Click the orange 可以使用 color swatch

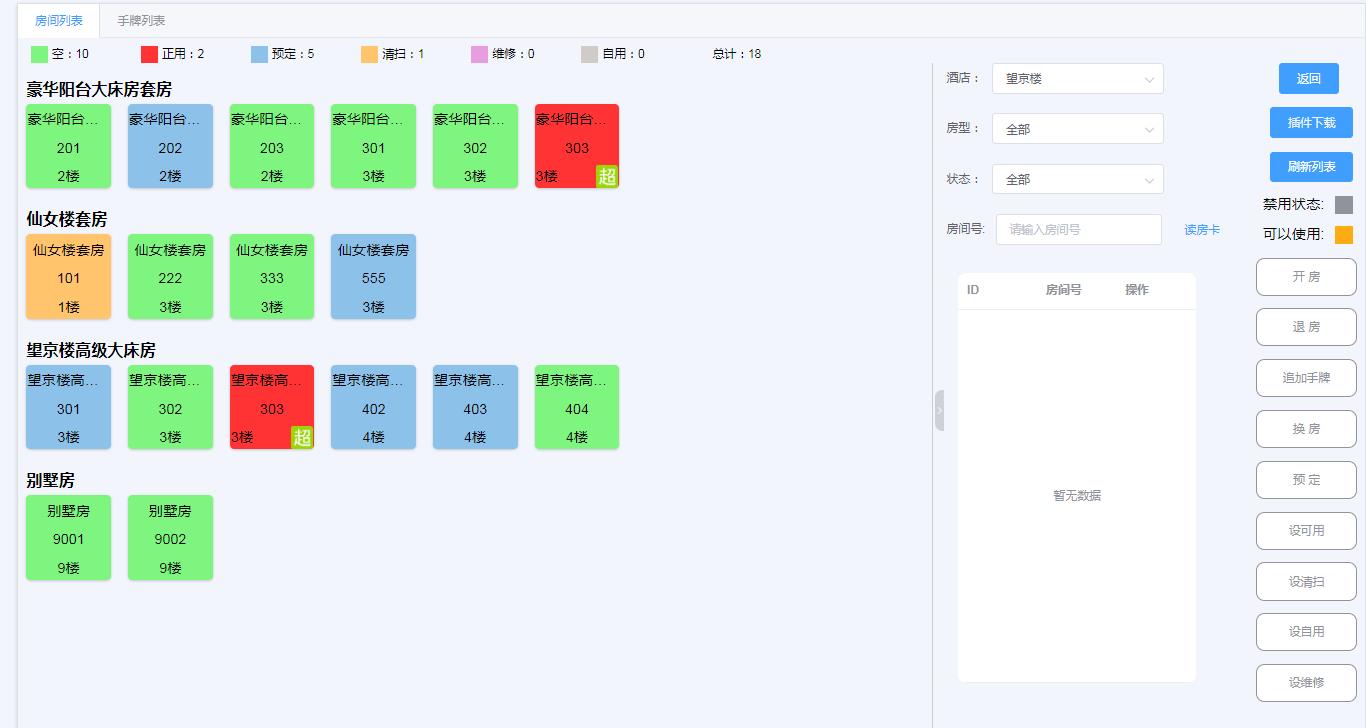coord(1345,234)
